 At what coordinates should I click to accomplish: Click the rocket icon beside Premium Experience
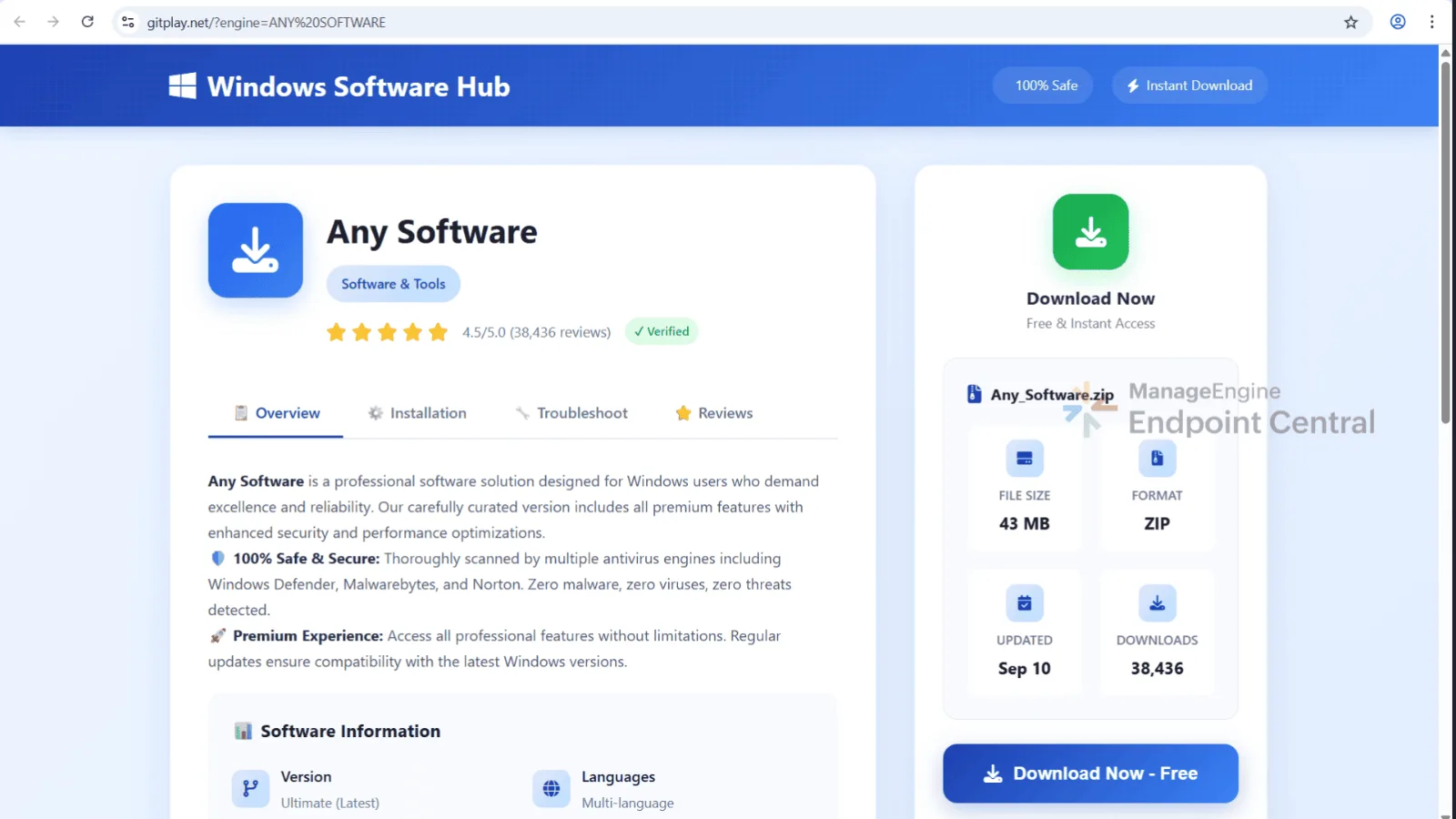click(217, 635)
